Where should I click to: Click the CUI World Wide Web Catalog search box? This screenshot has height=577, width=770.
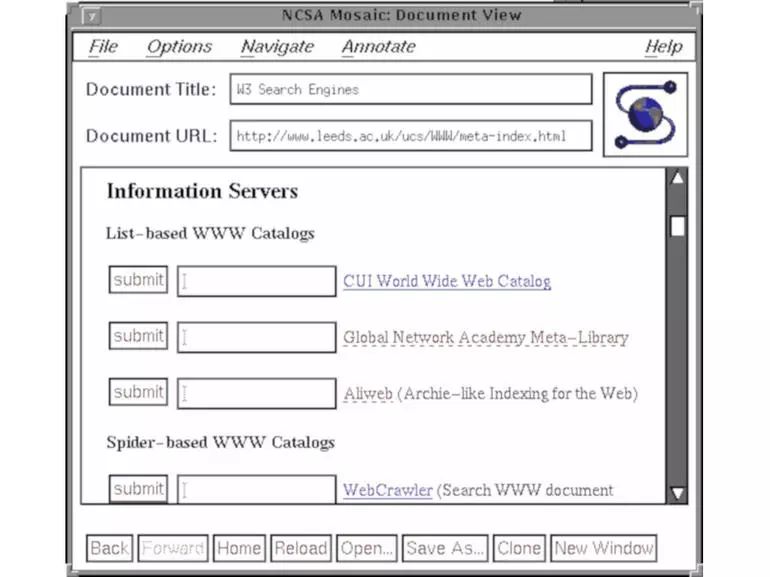coord(257,281)
